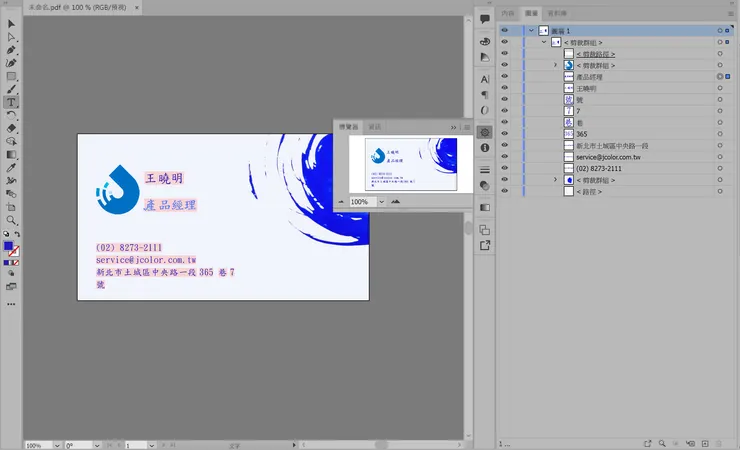740x450 pixels.
Task: Select the Gradient tool in toolbar
Action: coord(11,154)
